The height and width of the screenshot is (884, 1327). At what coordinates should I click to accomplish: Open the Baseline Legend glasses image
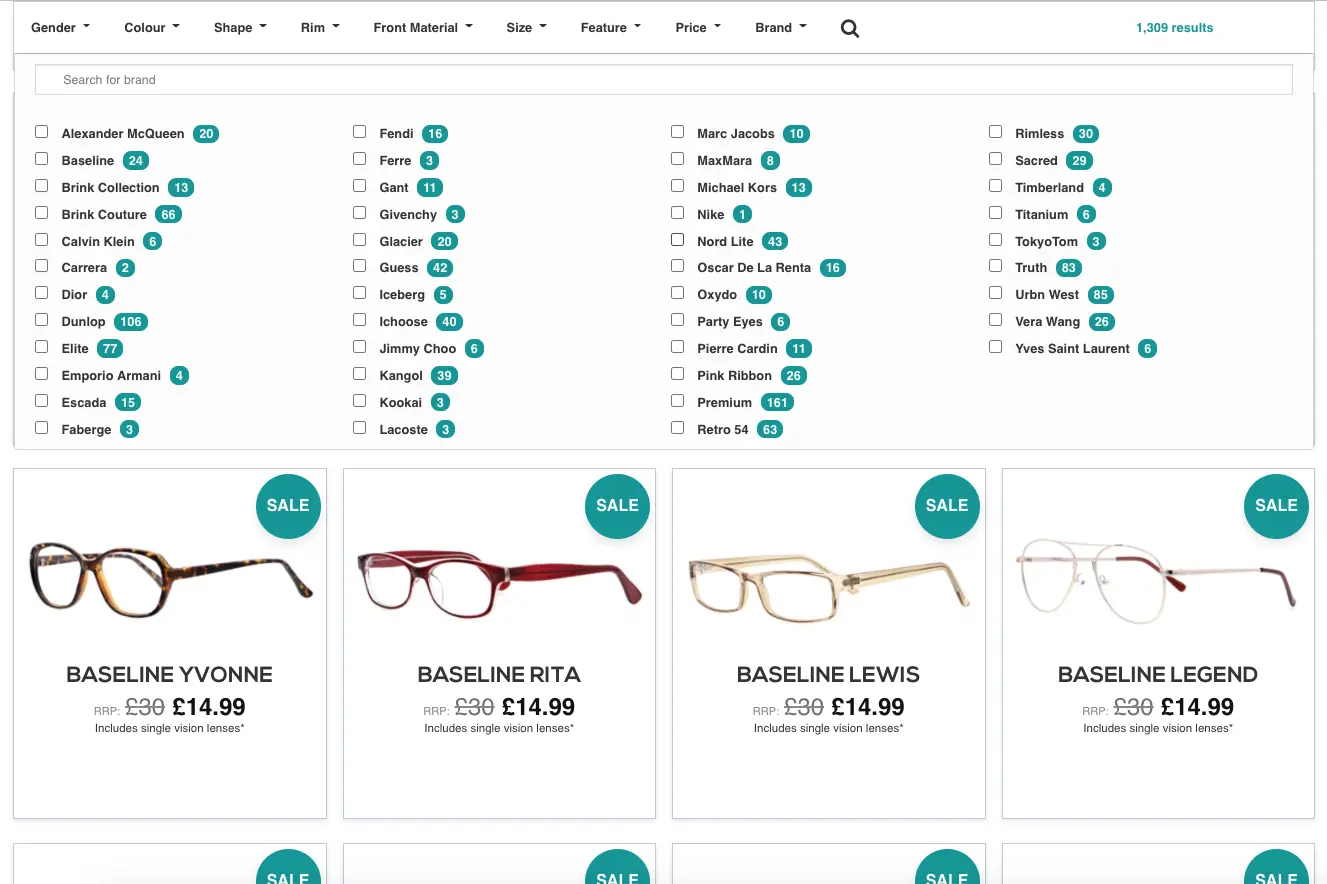pyautogui.click(x=1158, y=584)
